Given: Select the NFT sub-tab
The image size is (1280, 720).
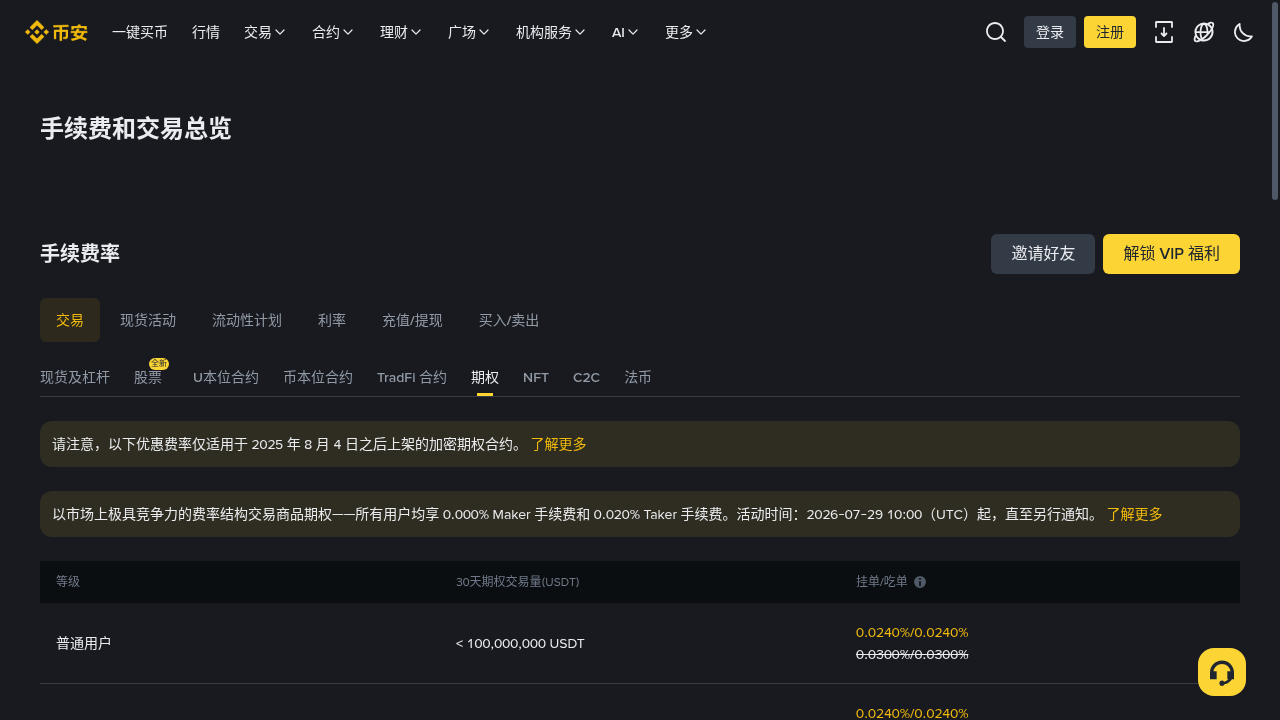Looking at the screenshot, I should point(536,377).
